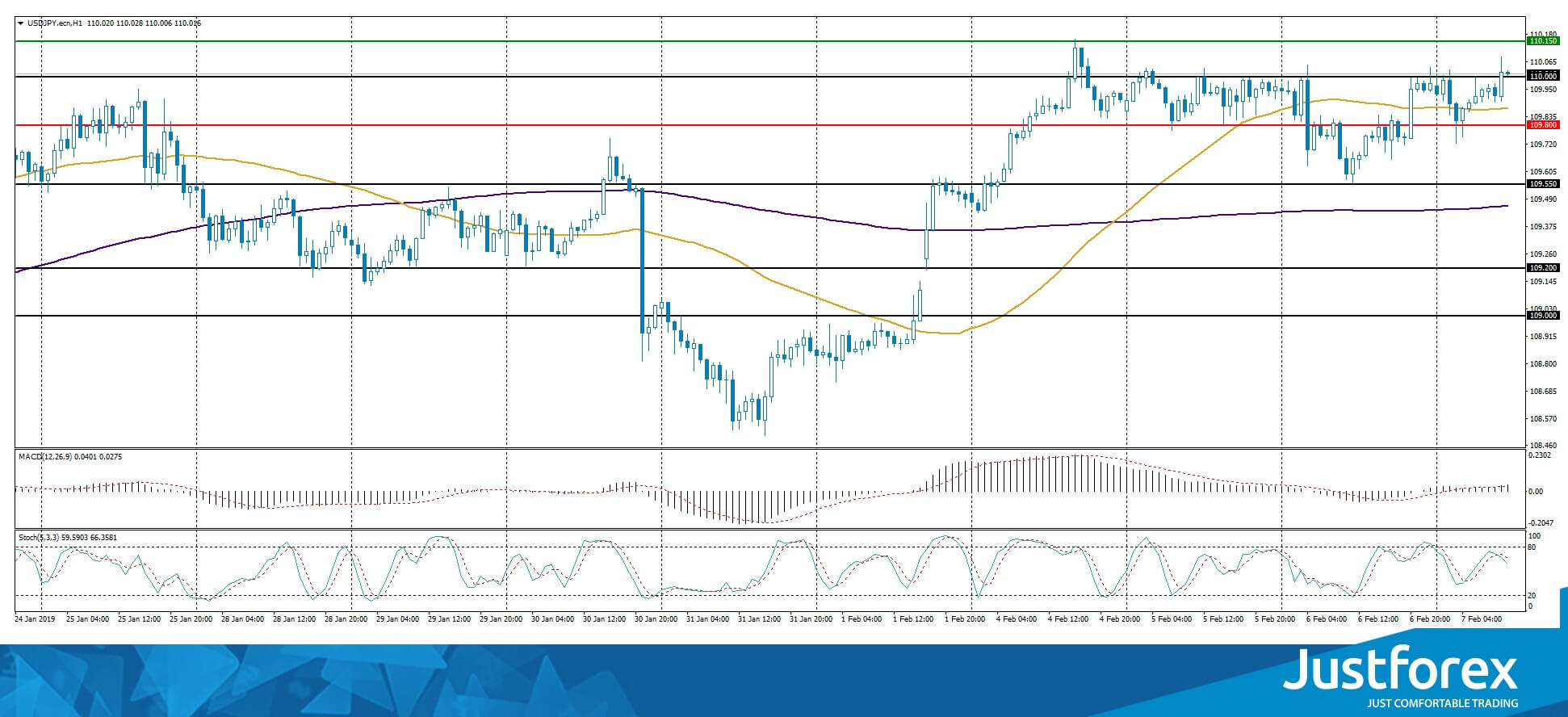This screenshot has height=717, width=1568.
Task: Select the black 110.000 price level tag
Action: pyautogui.click(x=1543, y=77)
